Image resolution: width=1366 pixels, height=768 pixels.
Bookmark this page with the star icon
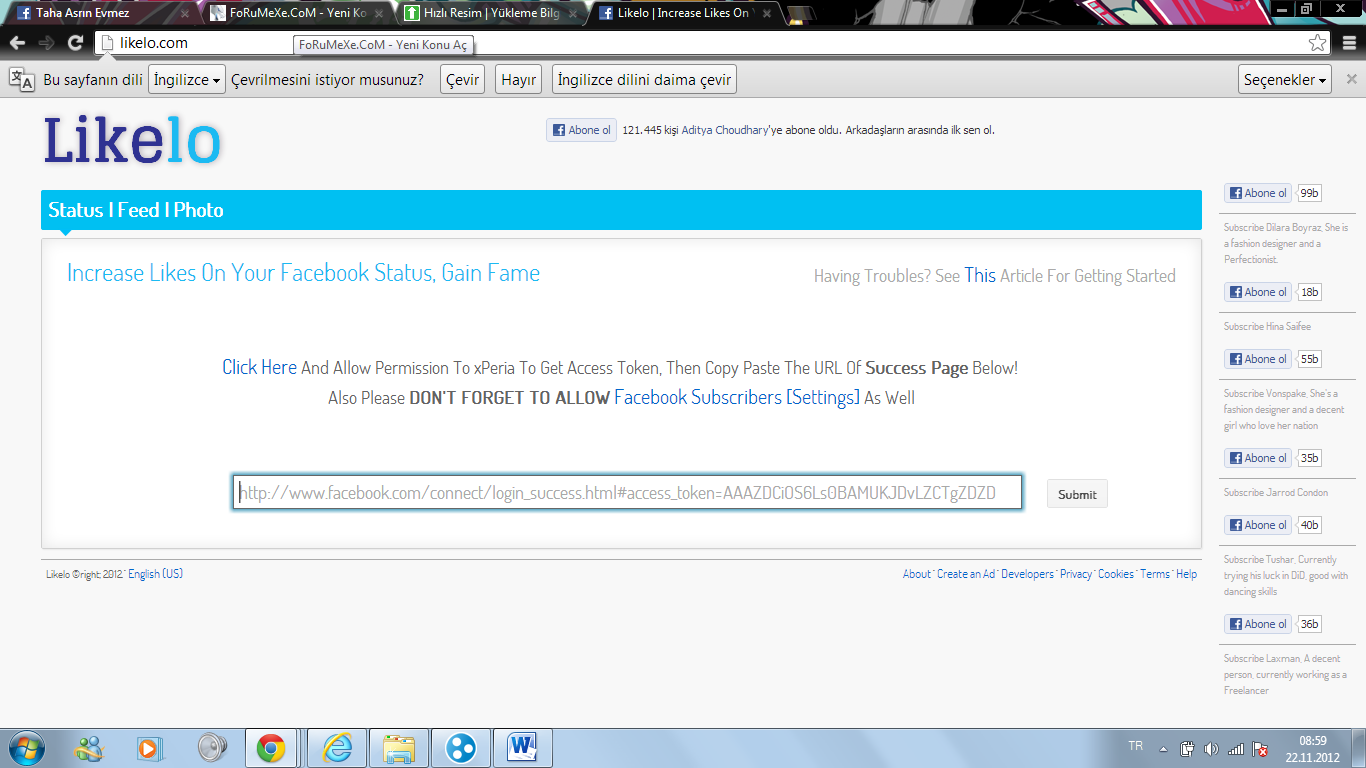click(x=1318, y=43)
